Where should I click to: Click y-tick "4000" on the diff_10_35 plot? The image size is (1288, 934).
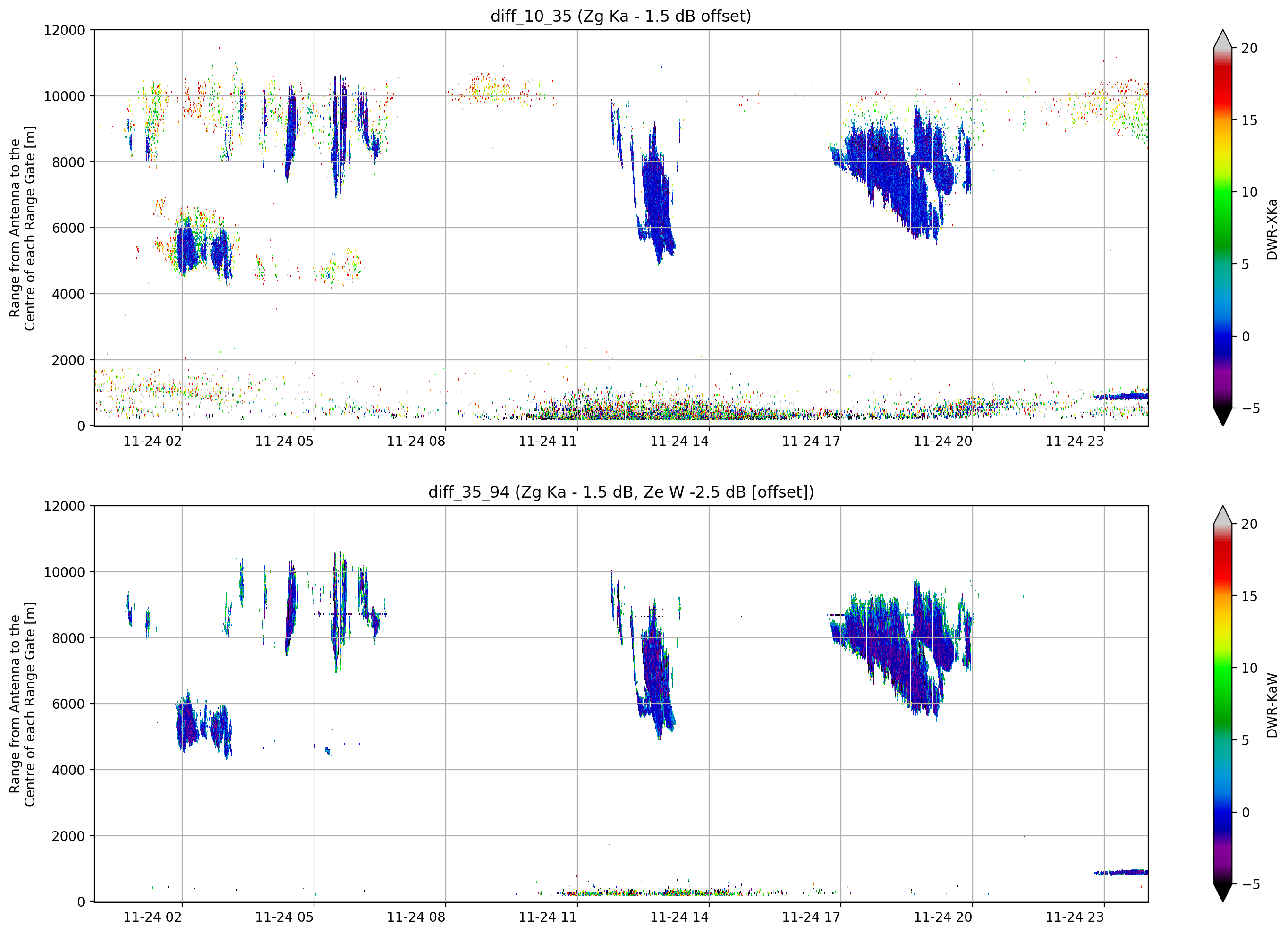coord(68,294)
